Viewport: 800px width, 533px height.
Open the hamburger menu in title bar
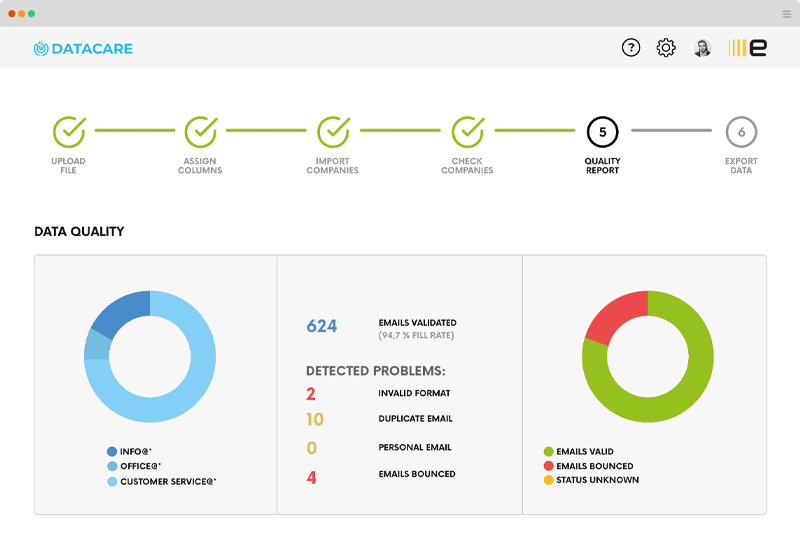click(786, 14)
